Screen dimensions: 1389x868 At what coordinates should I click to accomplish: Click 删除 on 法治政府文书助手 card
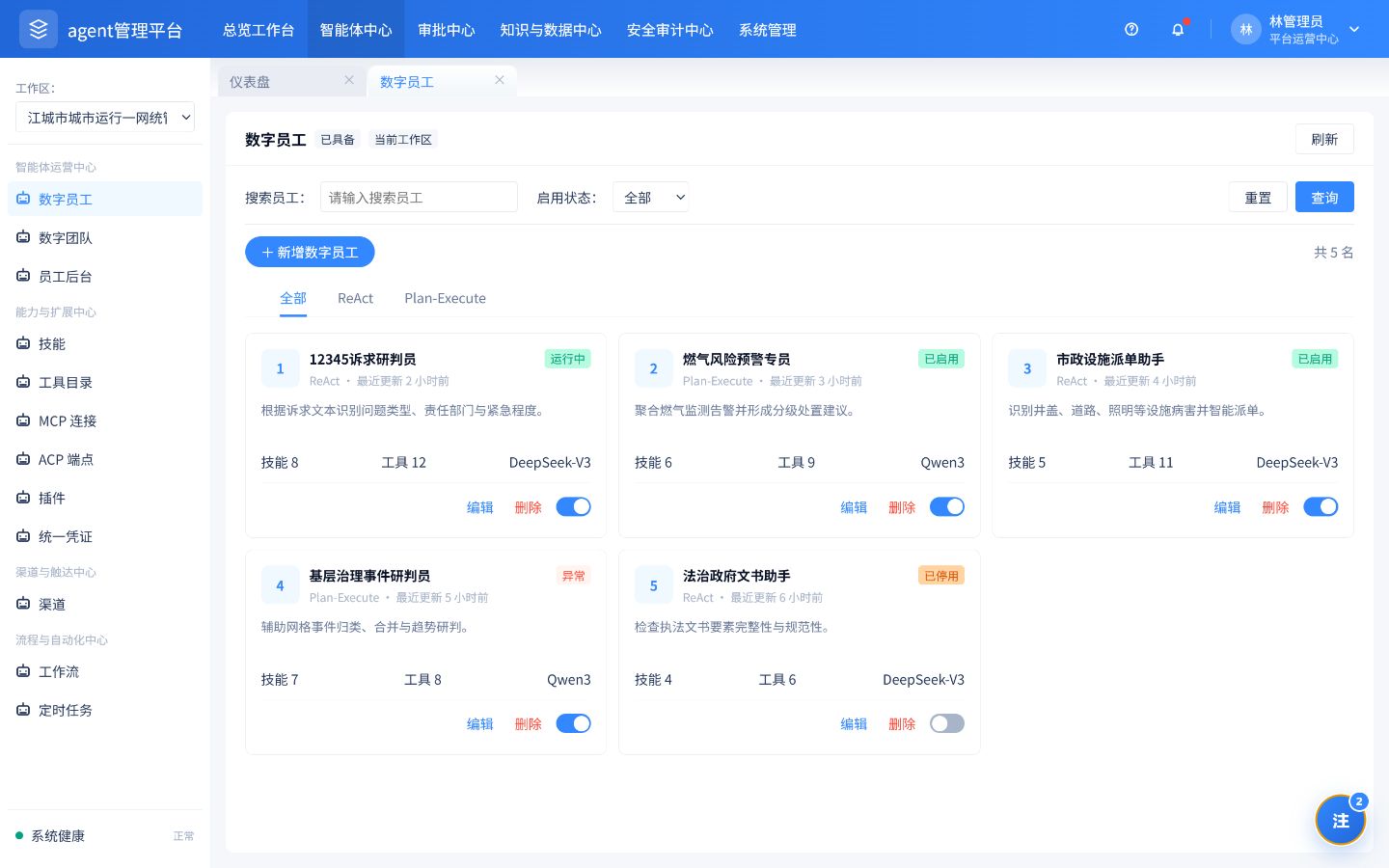902,724
